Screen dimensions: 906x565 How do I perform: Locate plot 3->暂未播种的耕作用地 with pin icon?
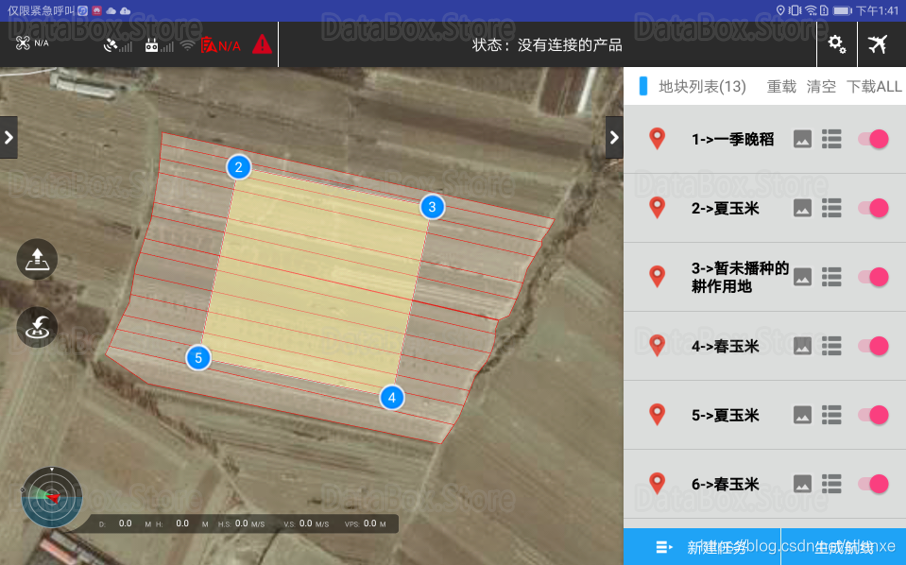[x=657, y=276]
